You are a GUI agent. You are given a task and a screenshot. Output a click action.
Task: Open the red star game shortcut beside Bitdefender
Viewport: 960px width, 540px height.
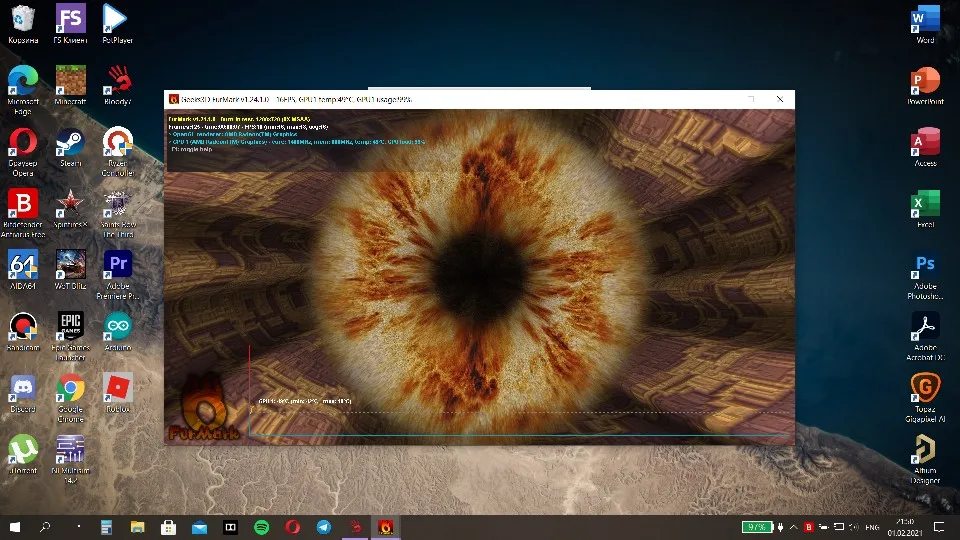[x=70, y=209]
